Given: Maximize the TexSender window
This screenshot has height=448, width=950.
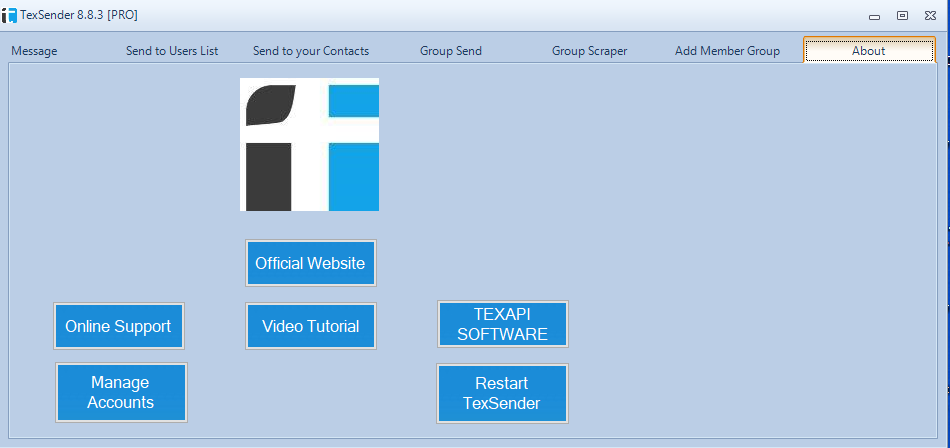Looking at the screenshot, I should 902,16.
